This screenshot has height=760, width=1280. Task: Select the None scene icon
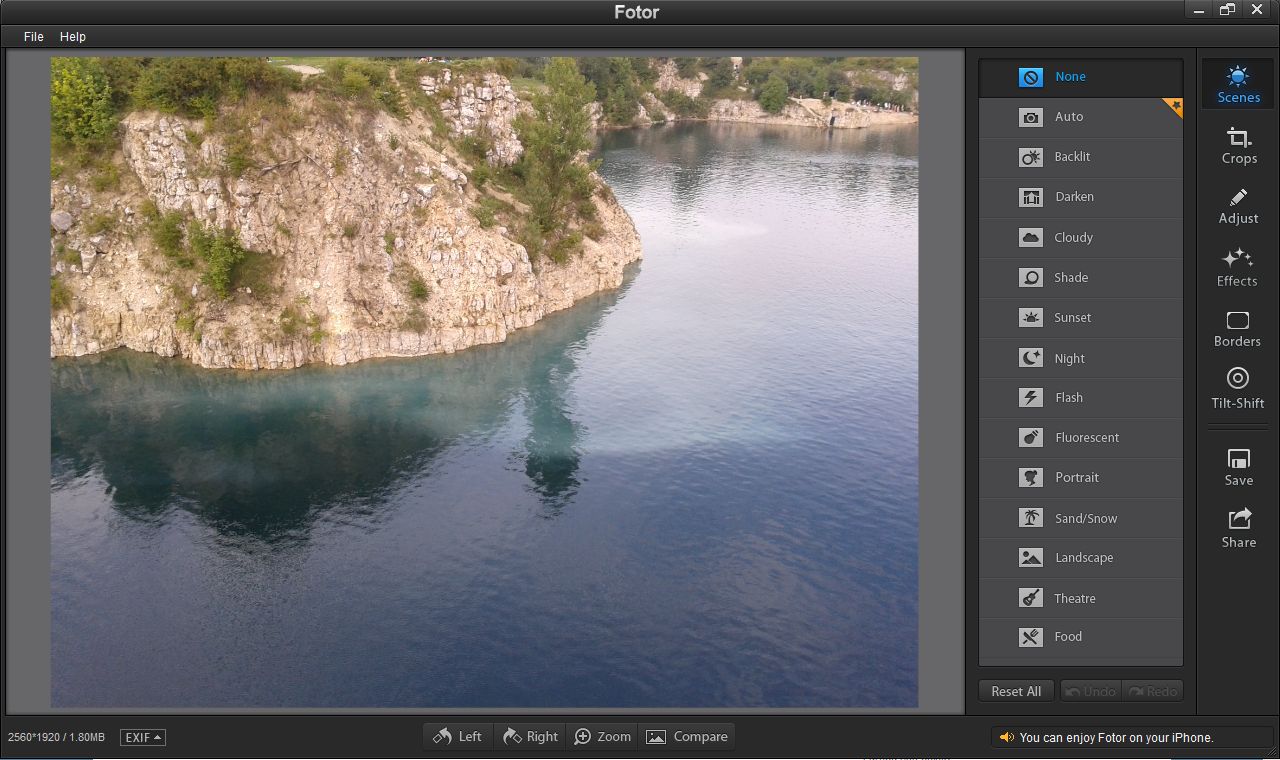[x=1031, y=77]
